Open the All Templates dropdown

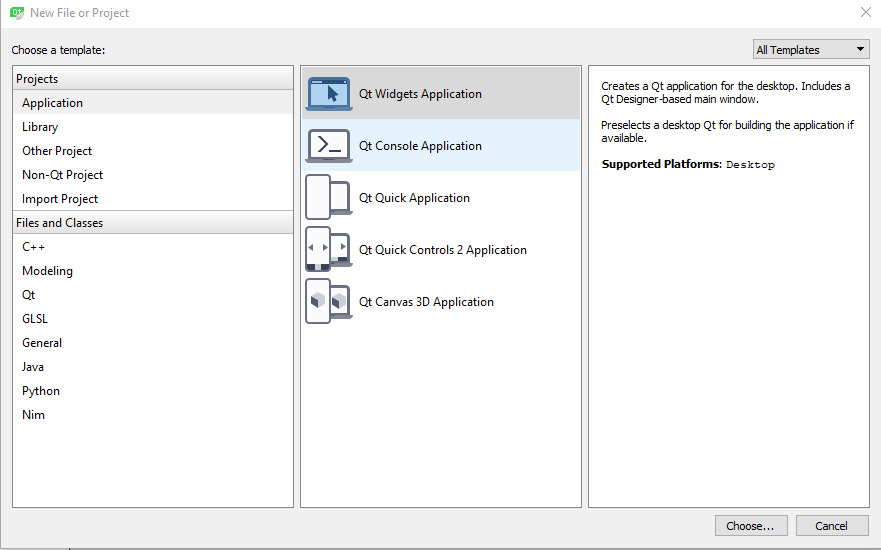tap(811, 49)
